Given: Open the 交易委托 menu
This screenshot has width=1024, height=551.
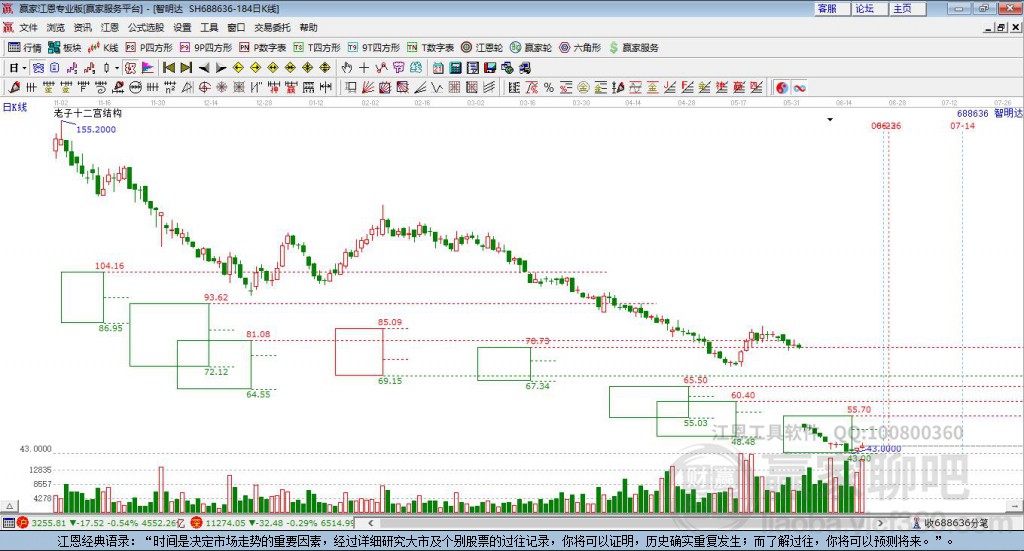Looking at the screenshot, I should (272, 27).
